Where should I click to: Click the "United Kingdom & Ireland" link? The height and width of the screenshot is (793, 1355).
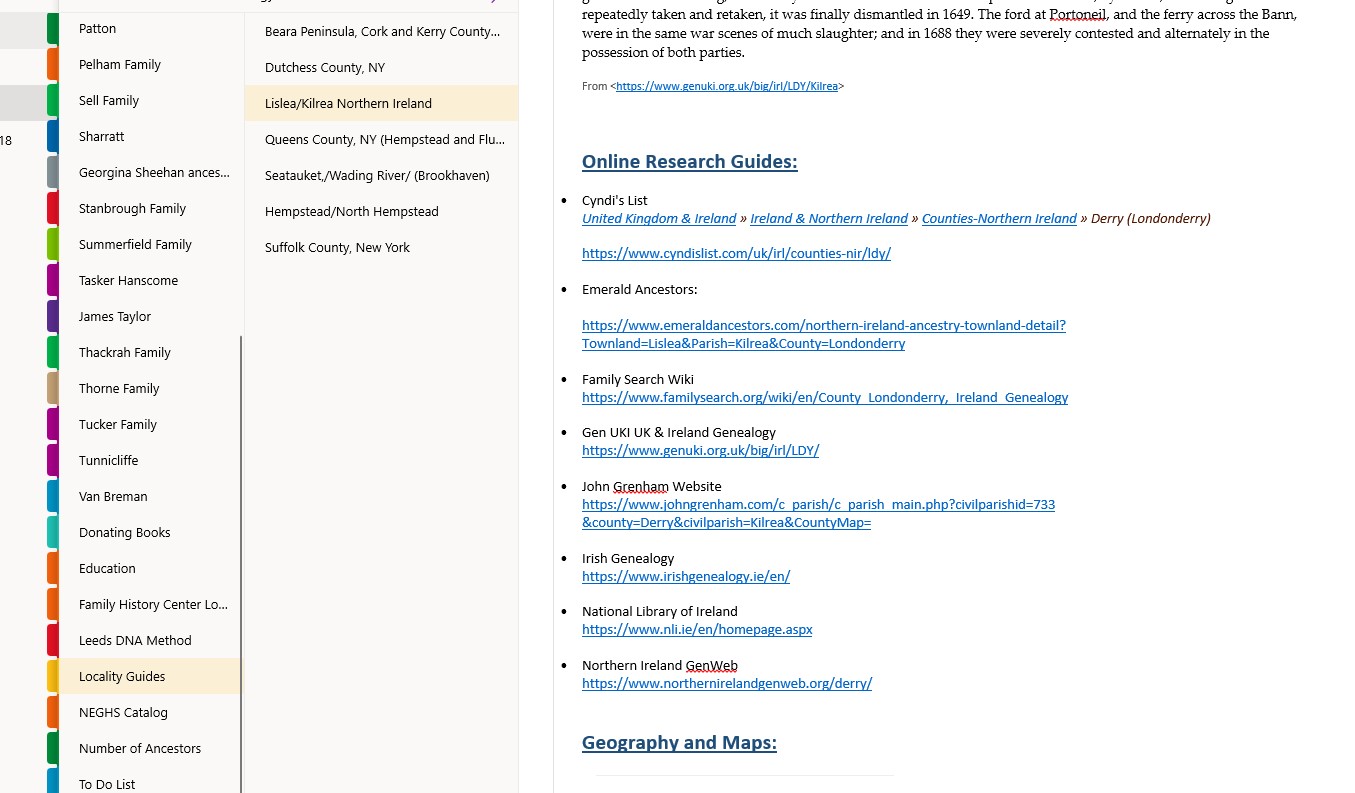[x=659, y=218]
